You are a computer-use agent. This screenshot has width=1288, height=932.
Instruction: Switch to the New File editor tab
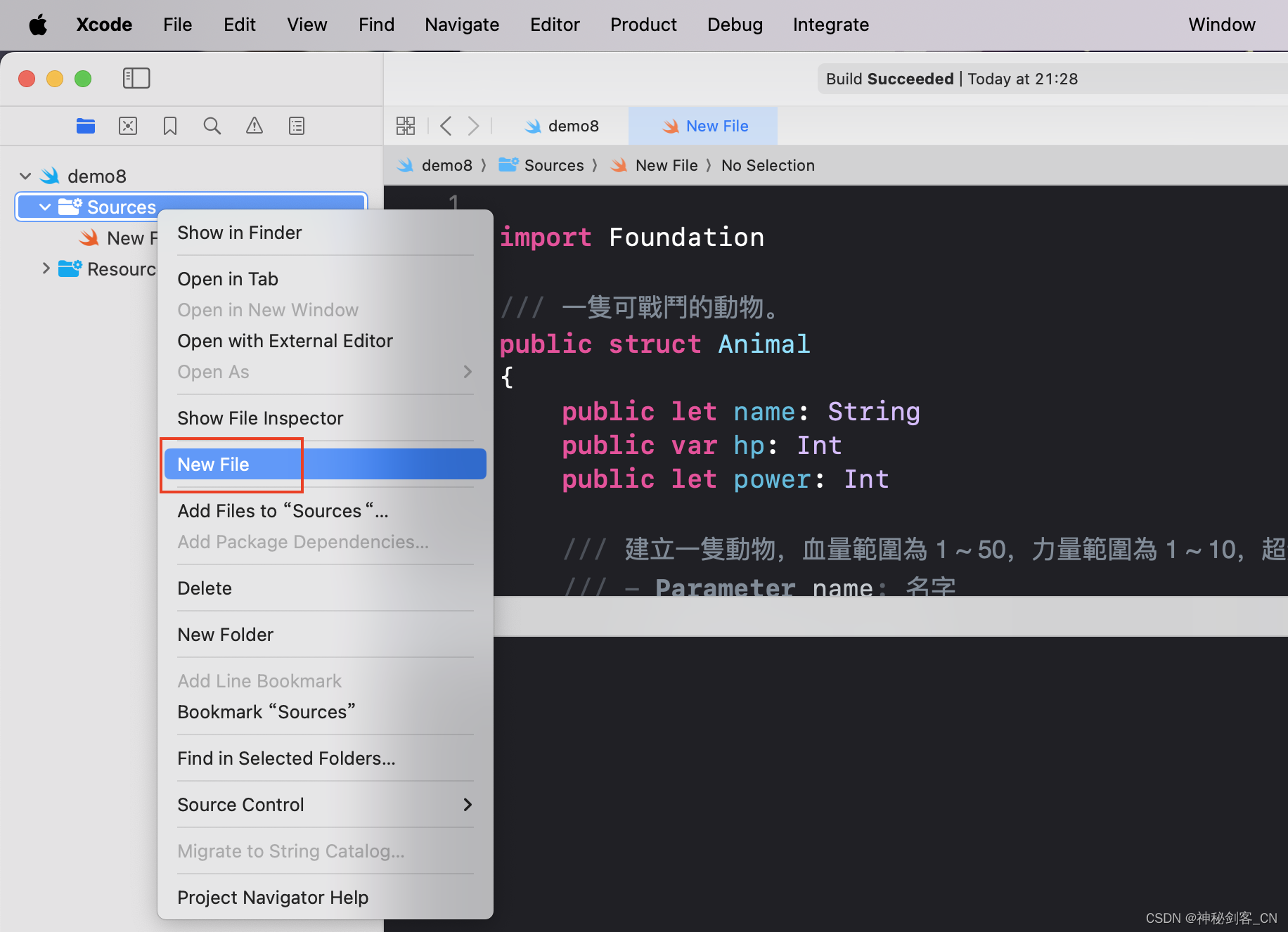[x=703, y=126]
